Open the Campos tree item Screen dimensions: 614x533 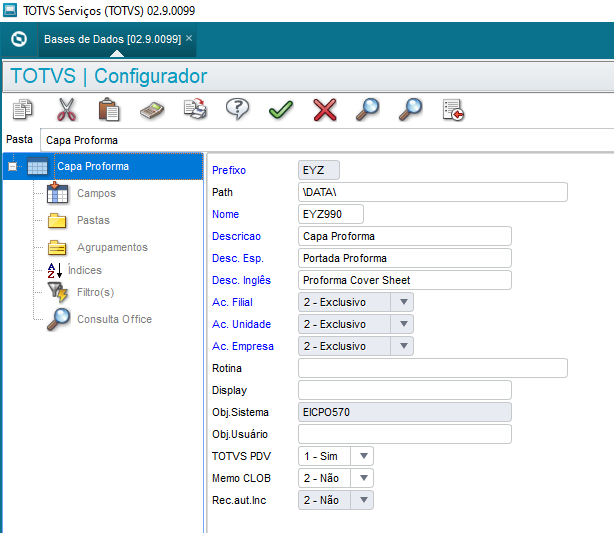click(x=96, y=193)
